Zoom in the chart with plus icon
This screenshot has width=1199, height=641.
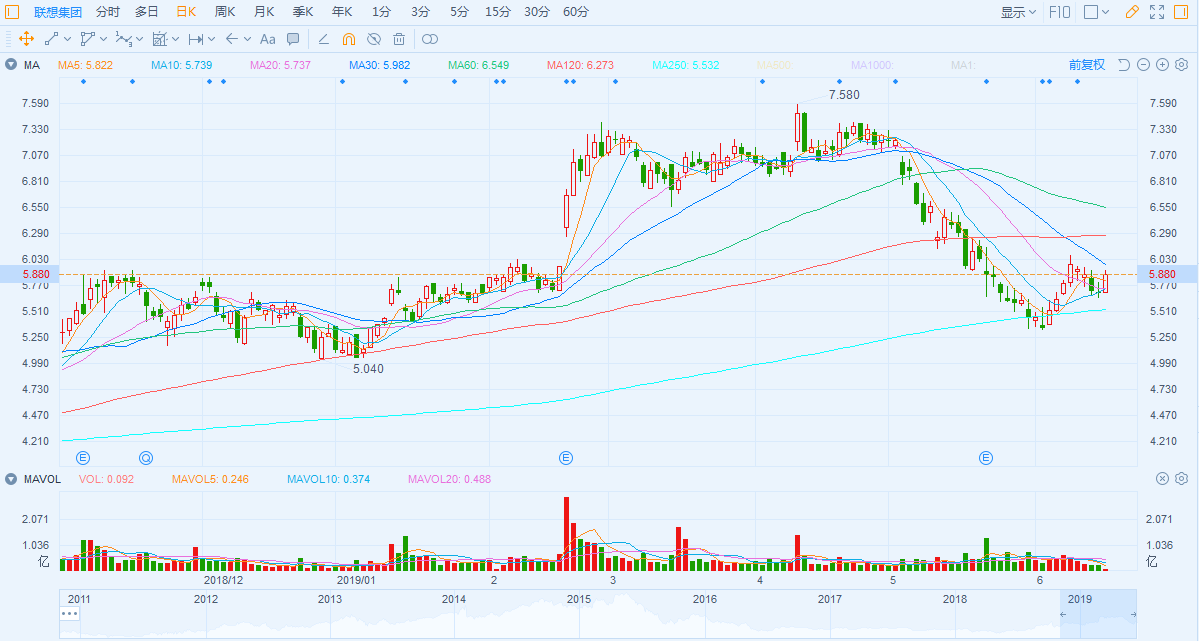point(1162,65)
